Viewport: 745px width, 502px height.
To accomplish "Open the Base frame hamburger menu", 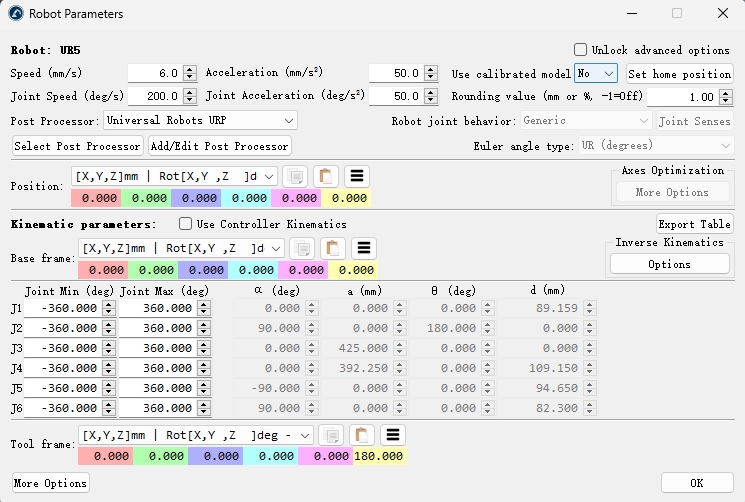I will (364, 247).
